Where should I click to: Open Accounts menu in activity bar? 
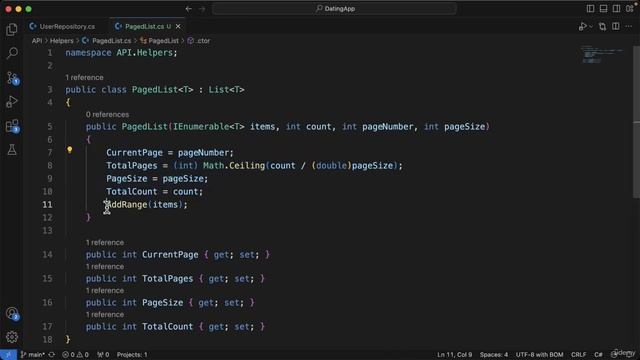(12, 313)
